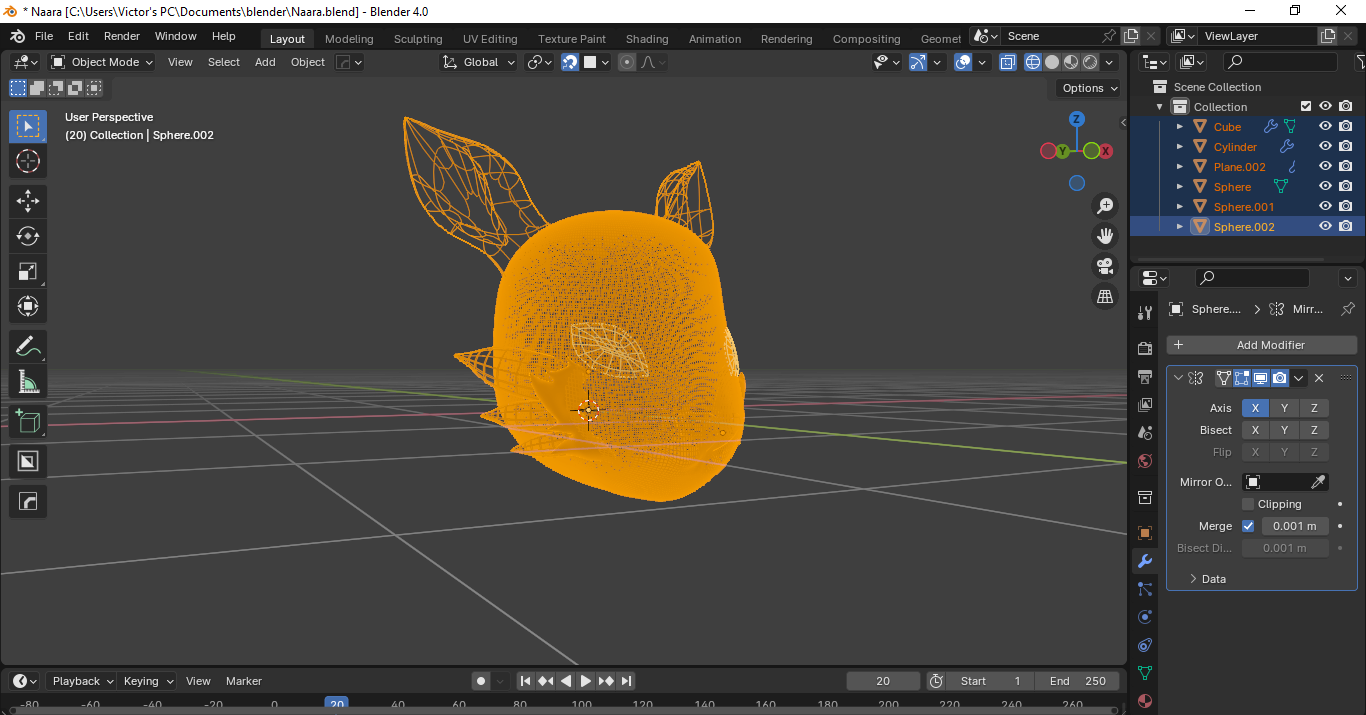Open the viewport Add menu

pyautogui.click(x=265, y=62)
